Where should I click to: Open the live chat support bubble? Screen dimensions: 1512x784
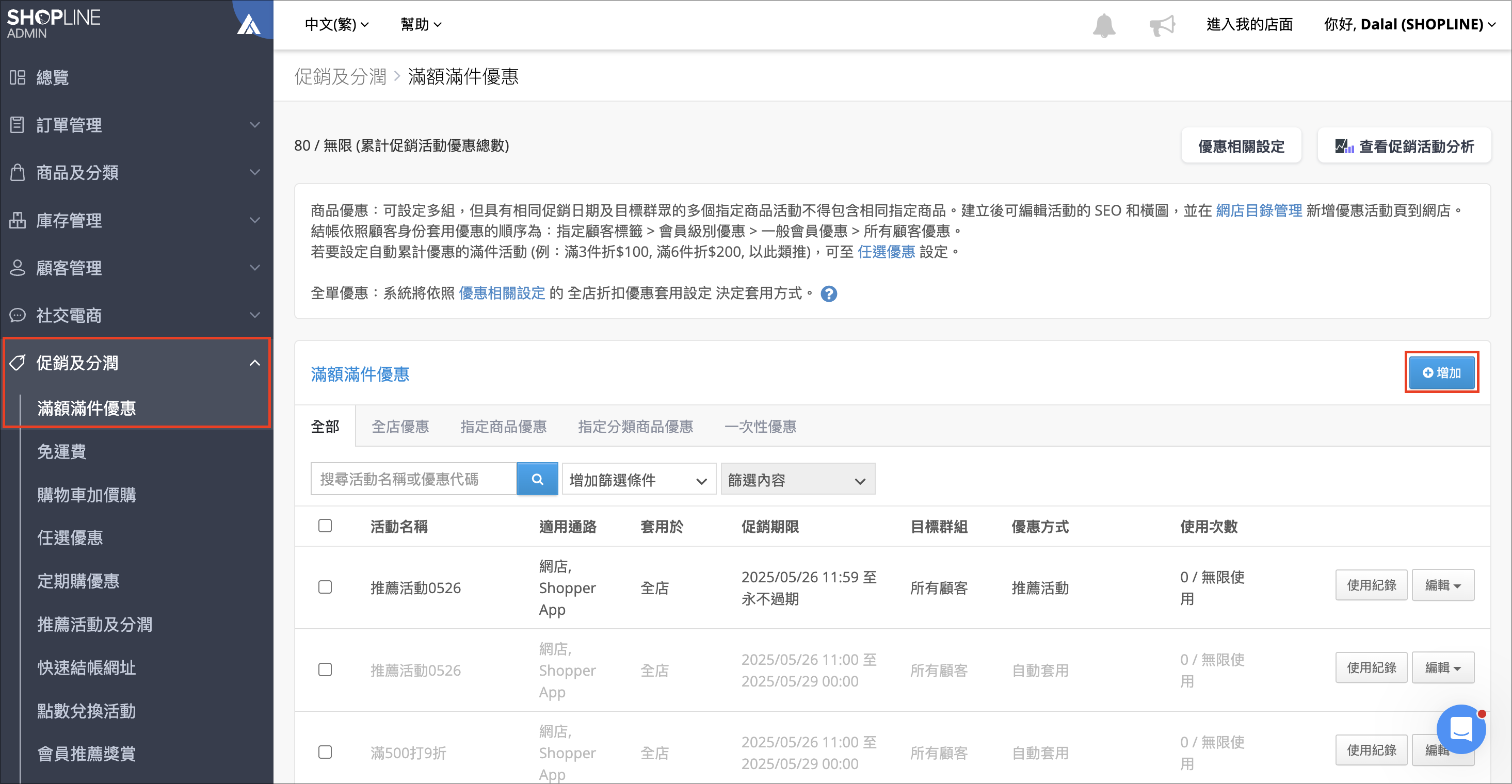point(1461,729)
